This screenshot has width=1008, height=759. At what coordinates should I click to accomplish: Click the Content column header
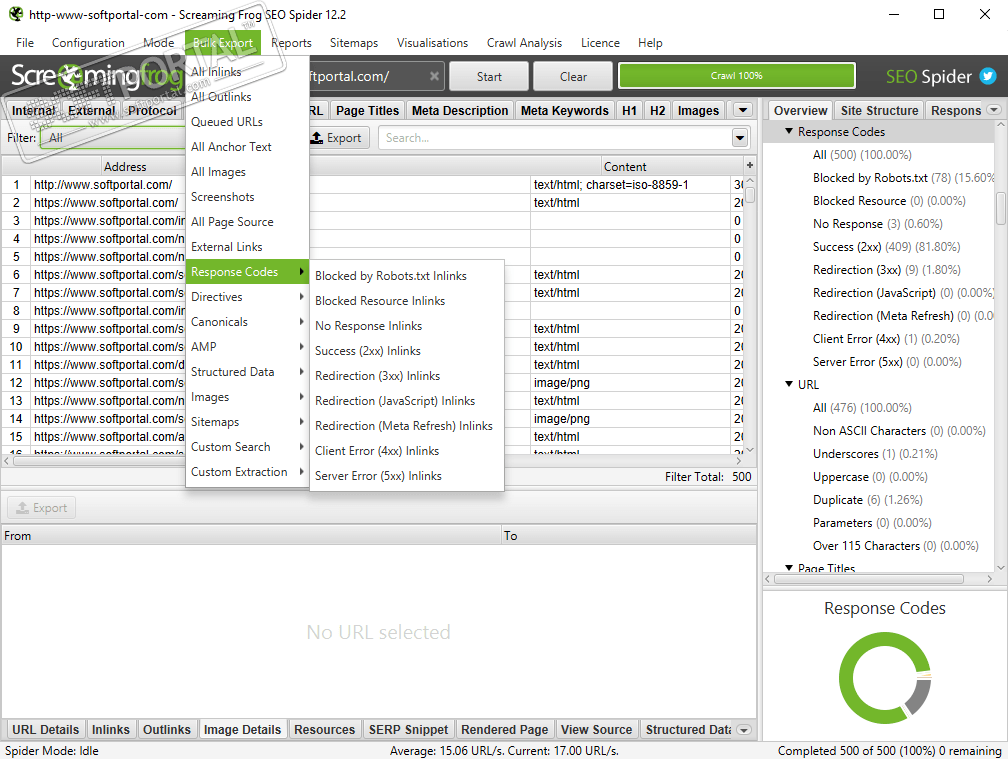[x=624, y=166]
